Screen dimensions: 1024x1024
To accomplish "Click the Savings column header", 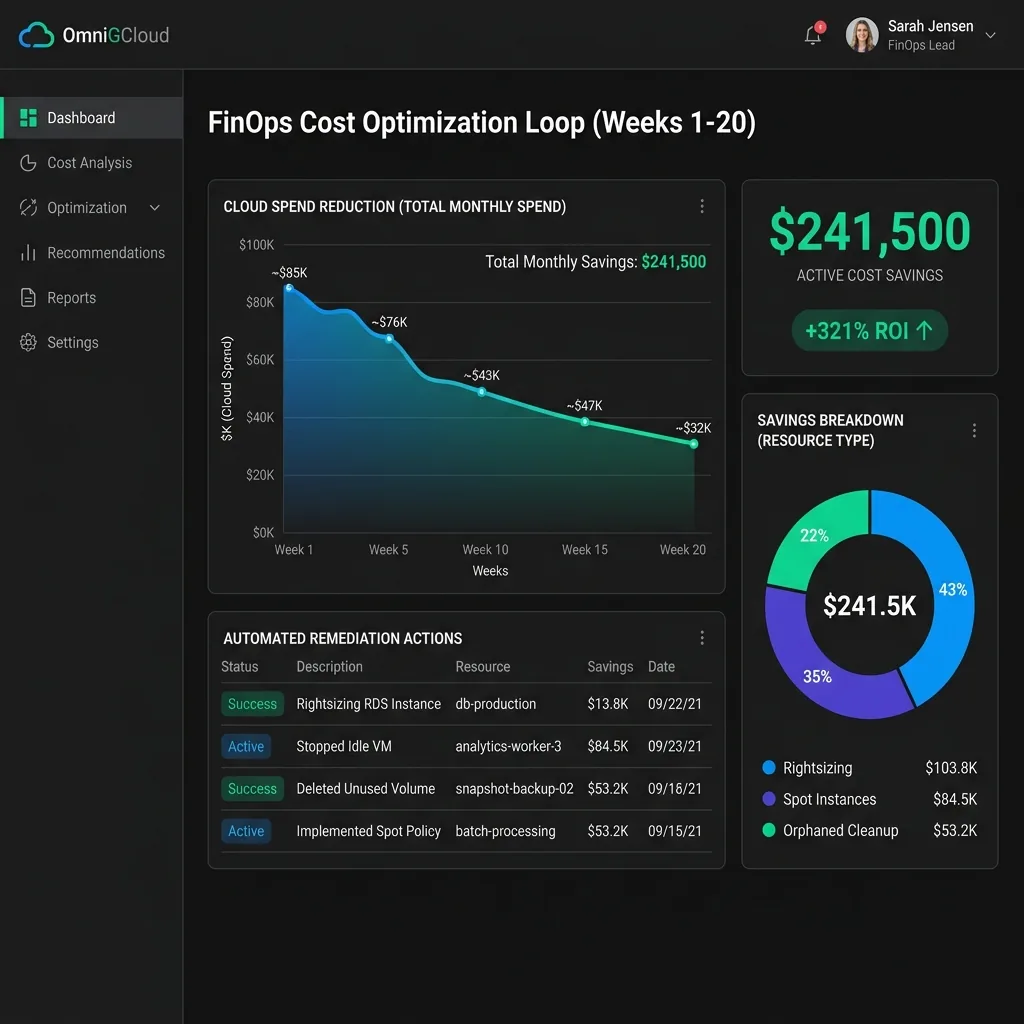I will tap(610, 667).
